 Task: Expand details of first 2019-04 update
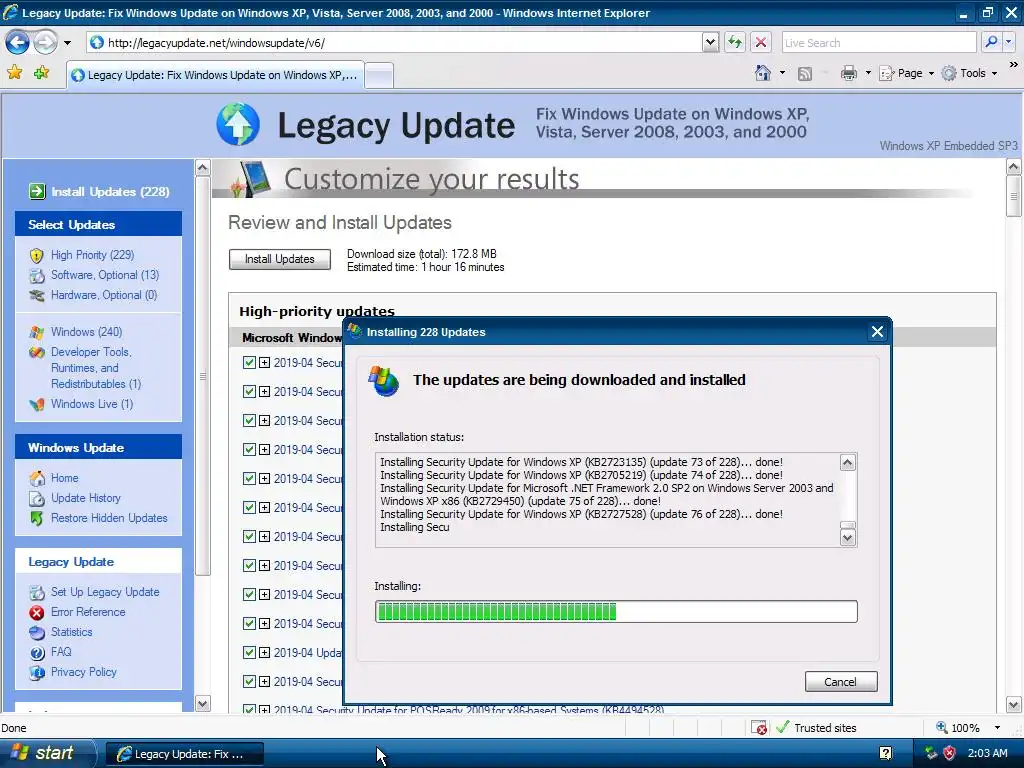click(x=264, y=362)
